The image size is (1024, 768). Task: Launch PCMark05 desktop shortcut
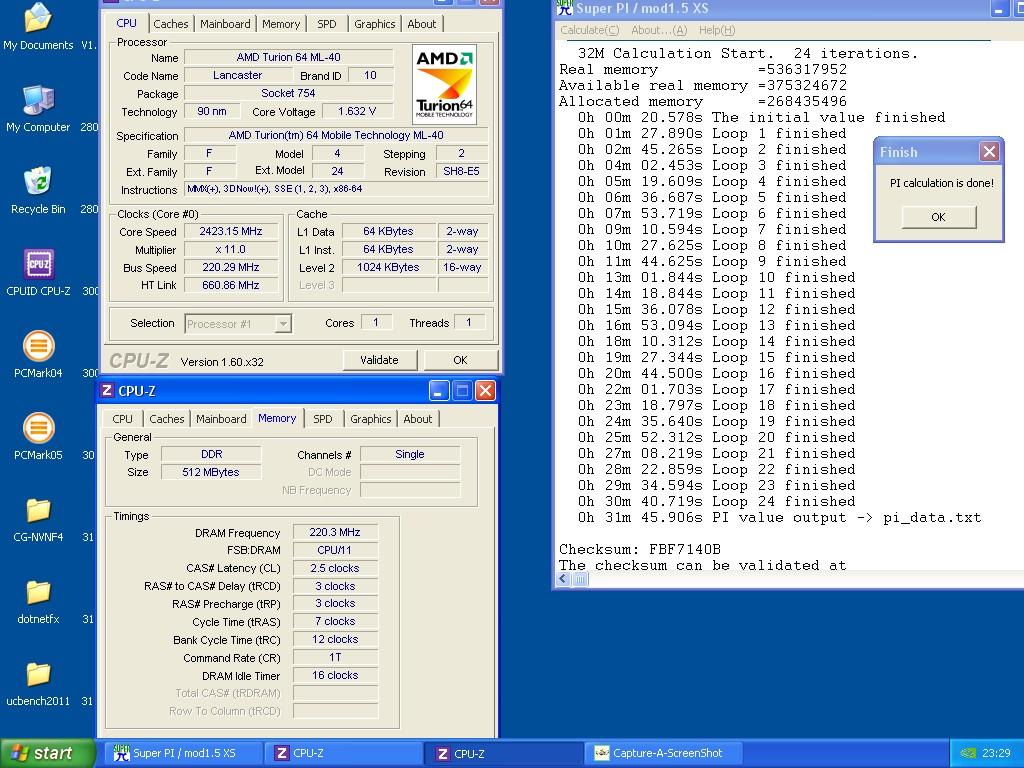pos(38,436)
